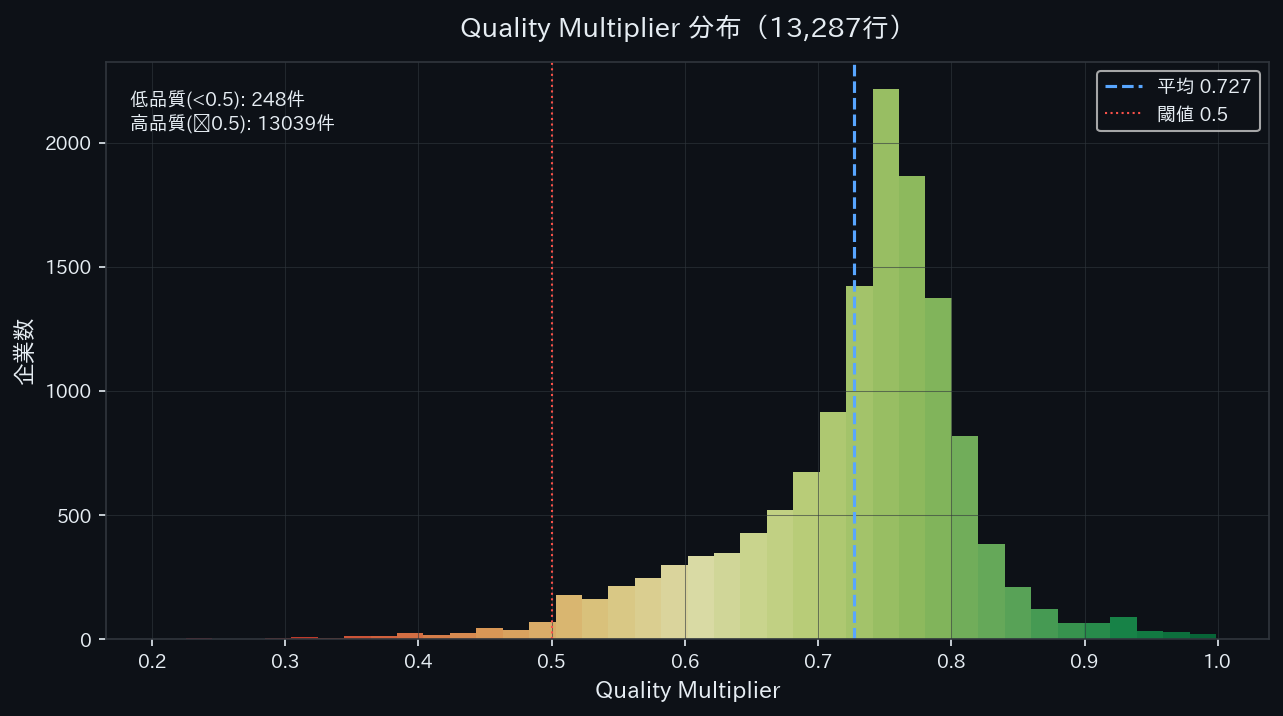Click the x-axis tick label "0.2"
Screen dimensions: 1283x716
pos(152,661)
